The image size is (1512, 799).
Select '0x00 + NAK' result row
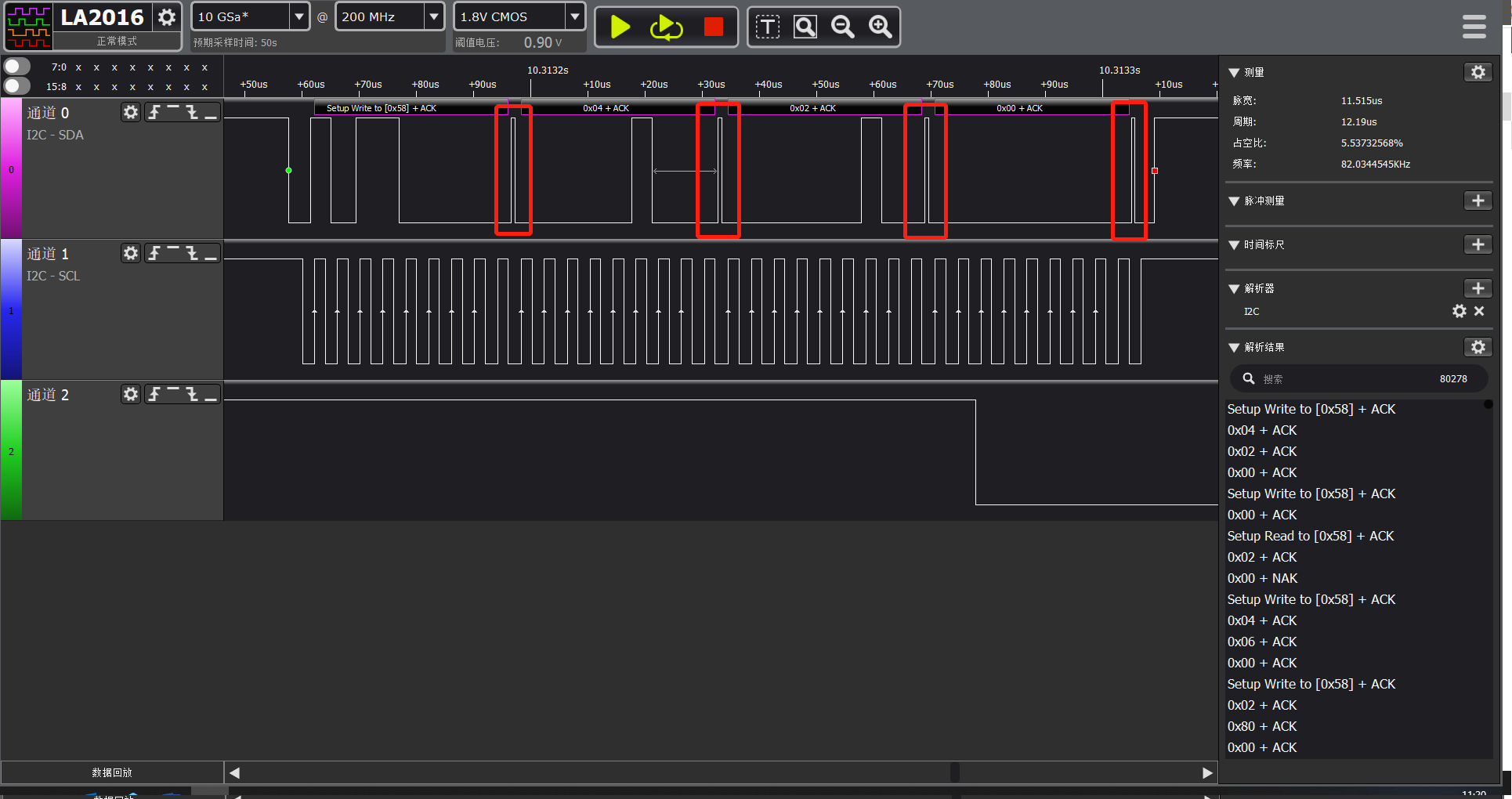point(1263,578)
